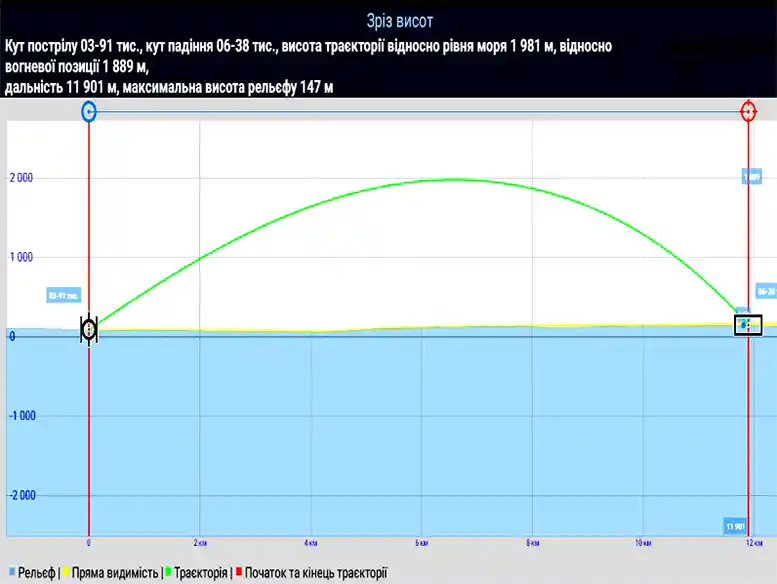Click the green trajectory curve apex
The image size is (777, 584).
(455, 180)
